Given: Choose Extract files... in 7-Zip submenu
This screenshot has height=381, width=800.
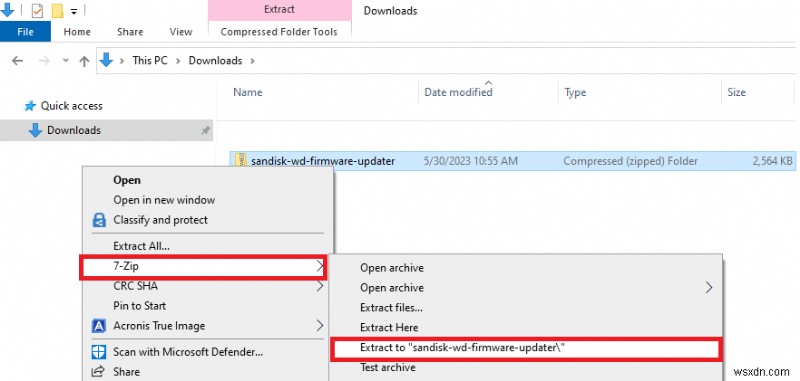Looking at the screenshot, I should coord(391,308).
